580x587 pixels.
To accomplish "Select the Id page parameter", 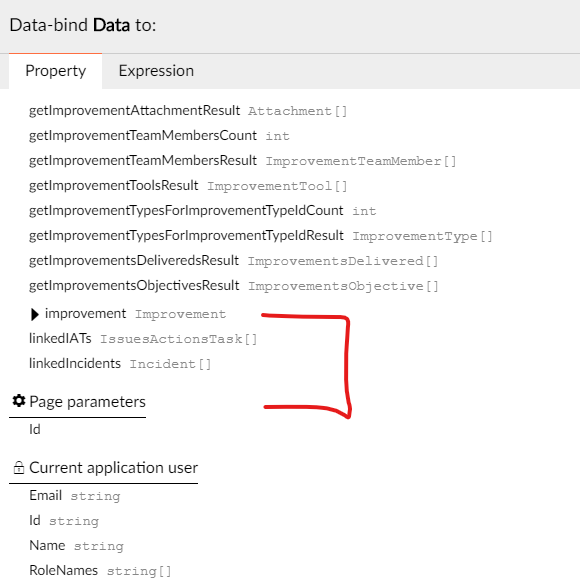I will click(x=35, y=429).
